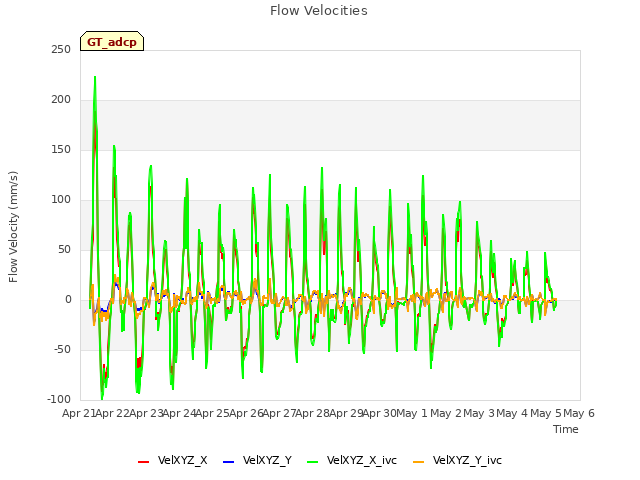Click the May 6 x-axis date label

coord(579,413)
